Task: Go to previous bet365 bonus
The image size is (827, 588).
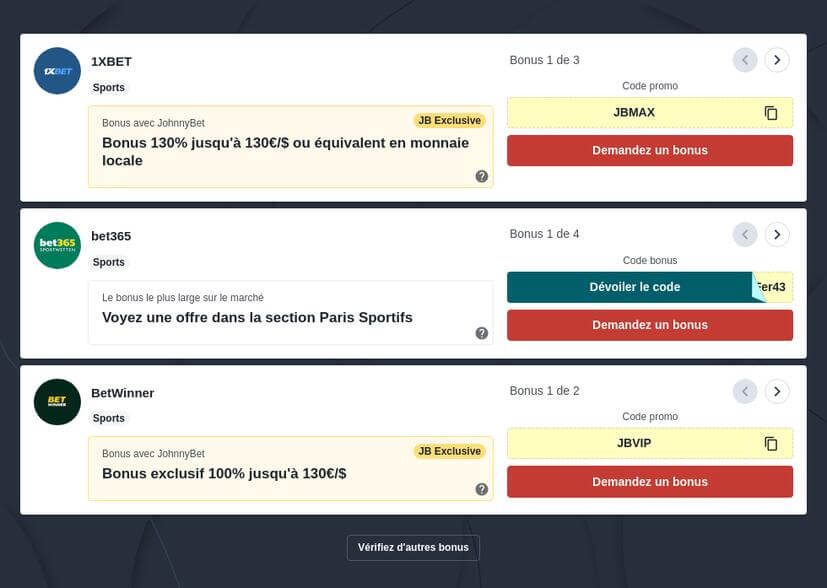Action: click(x=745, y=234)
